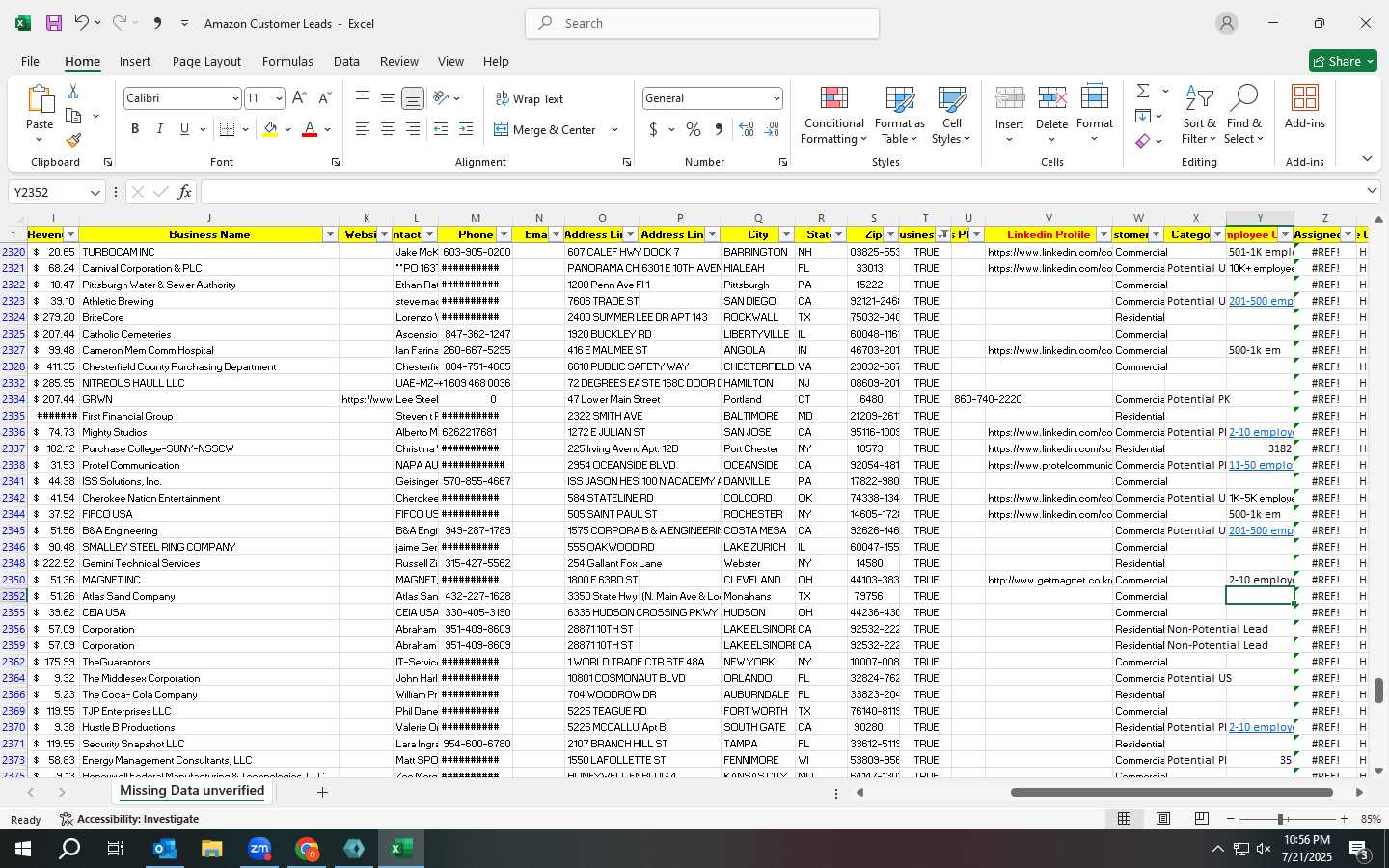The height and width of the screenshot is (868, 1389).
Task: Open File Explorer from taskbar
Action: (x=211, y=849)
